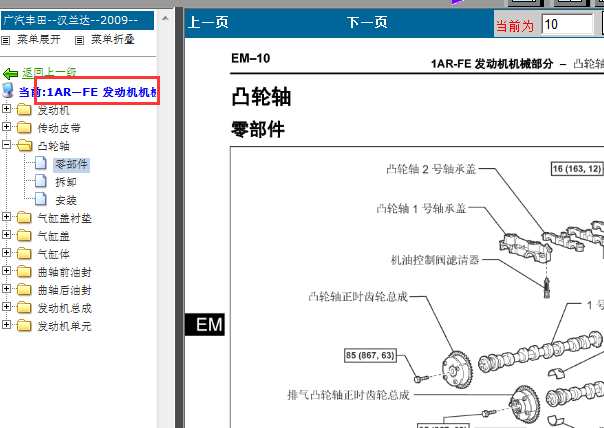This screenshot has height=428, width=604.
Task: Click the page icon next to 拆卸
Action: point(41,181)
